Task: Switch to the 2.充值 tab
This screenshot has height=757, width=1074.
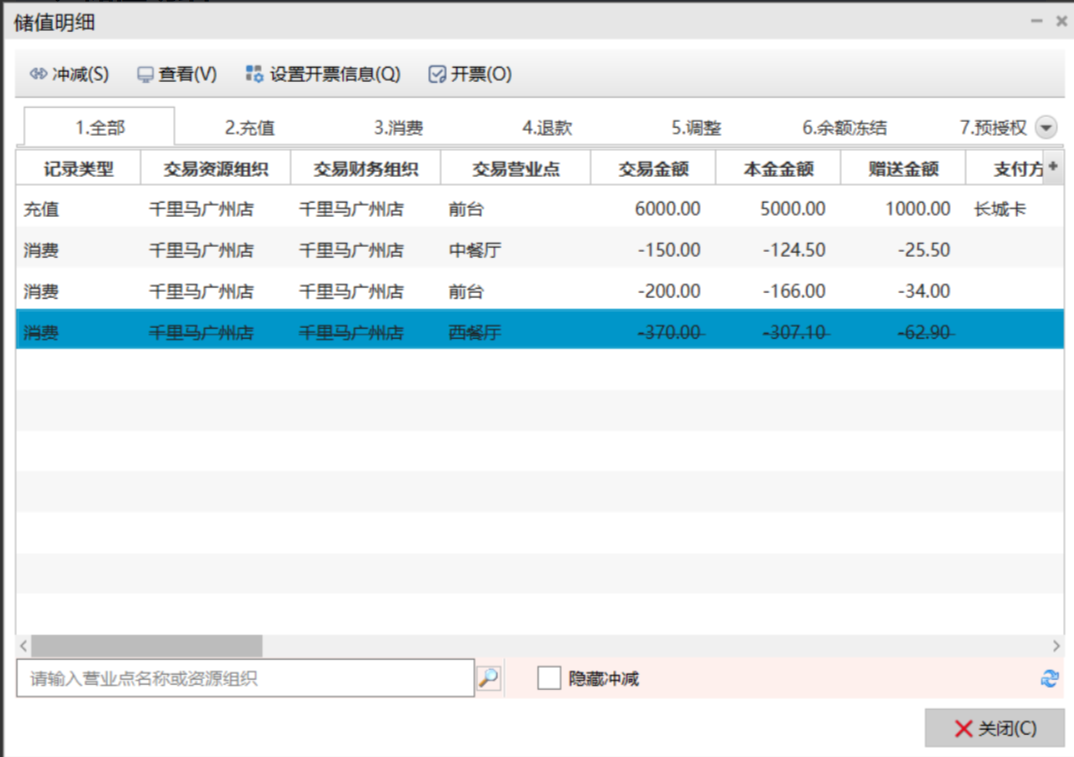Action: [249, 128]
